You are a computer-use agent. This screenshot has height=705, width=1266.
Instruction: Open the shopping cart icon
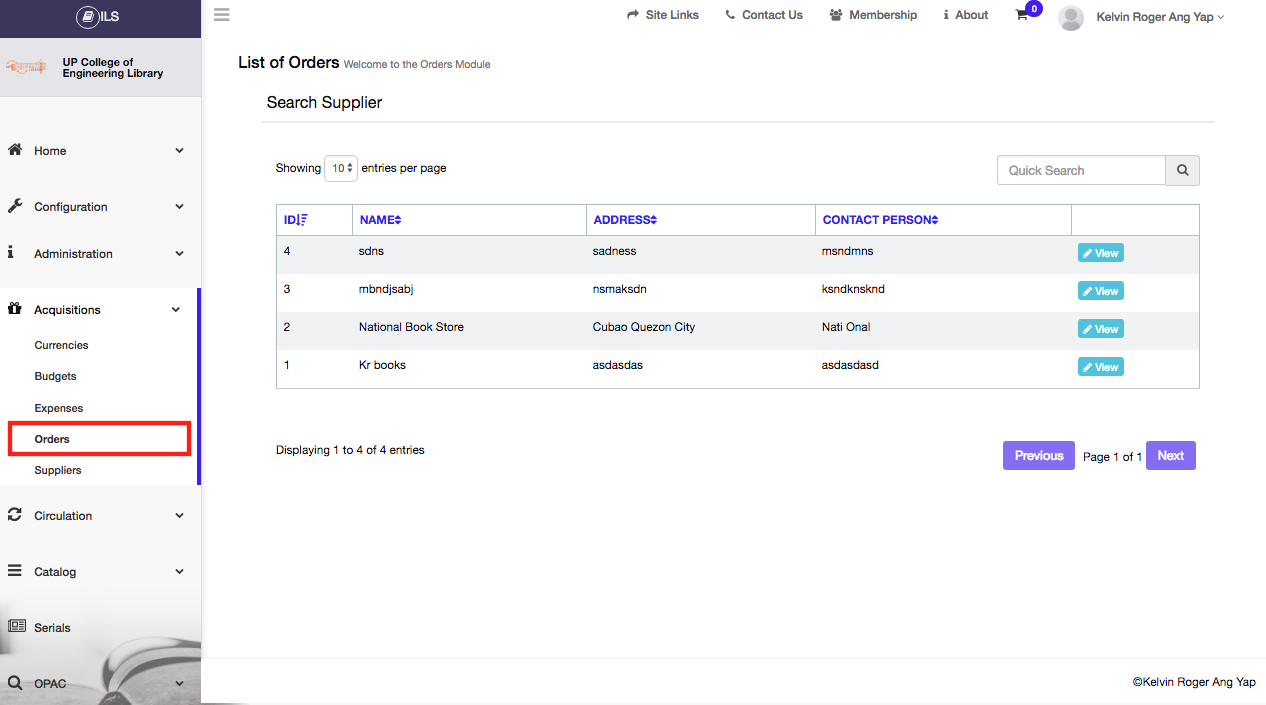tap(1022, 15)
